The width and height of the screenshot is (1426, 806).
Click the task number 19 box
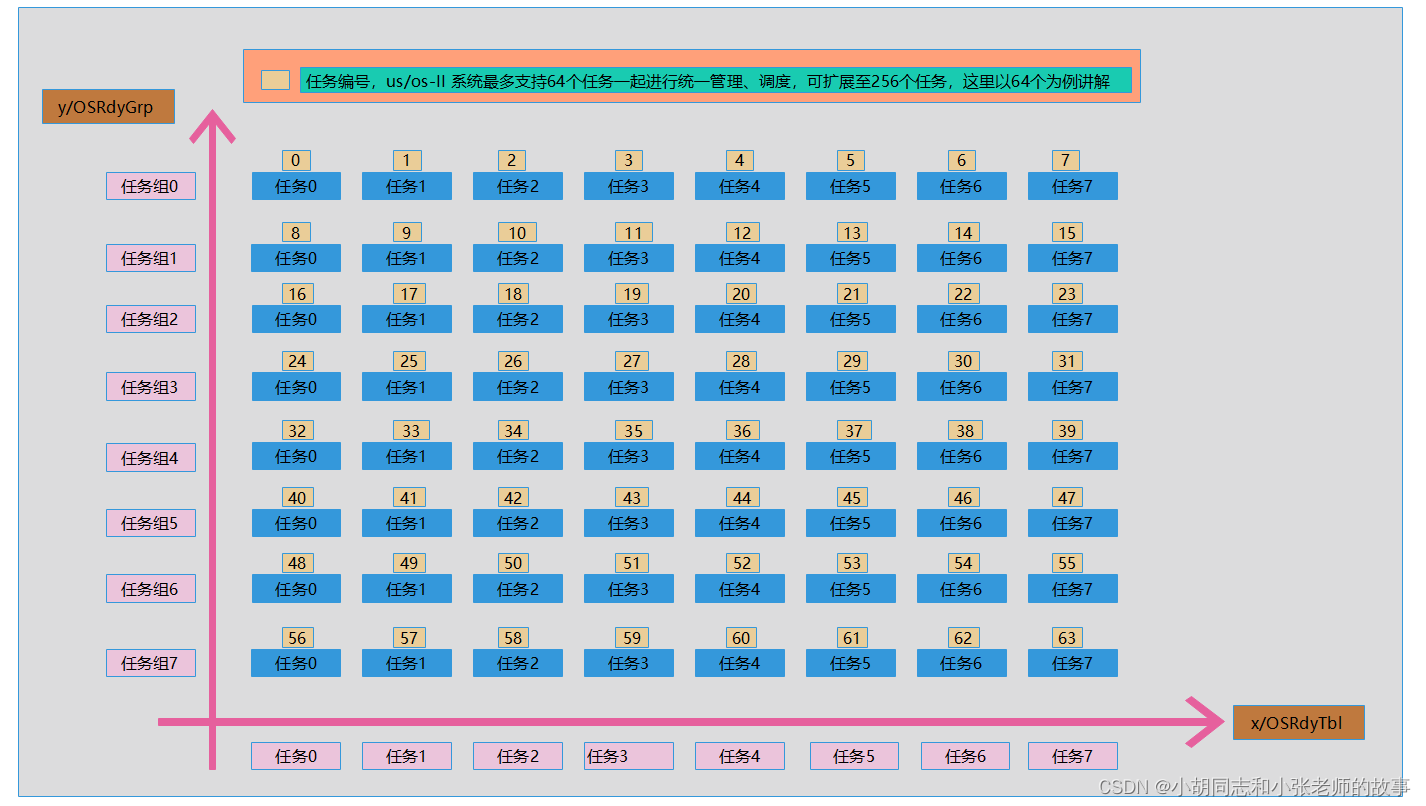pos(632,294)
